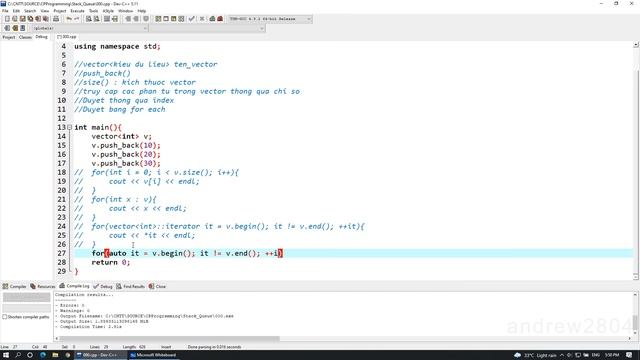640x360 pixels.
Task: Click the Unindent toolbar icon
Action: 115,19
